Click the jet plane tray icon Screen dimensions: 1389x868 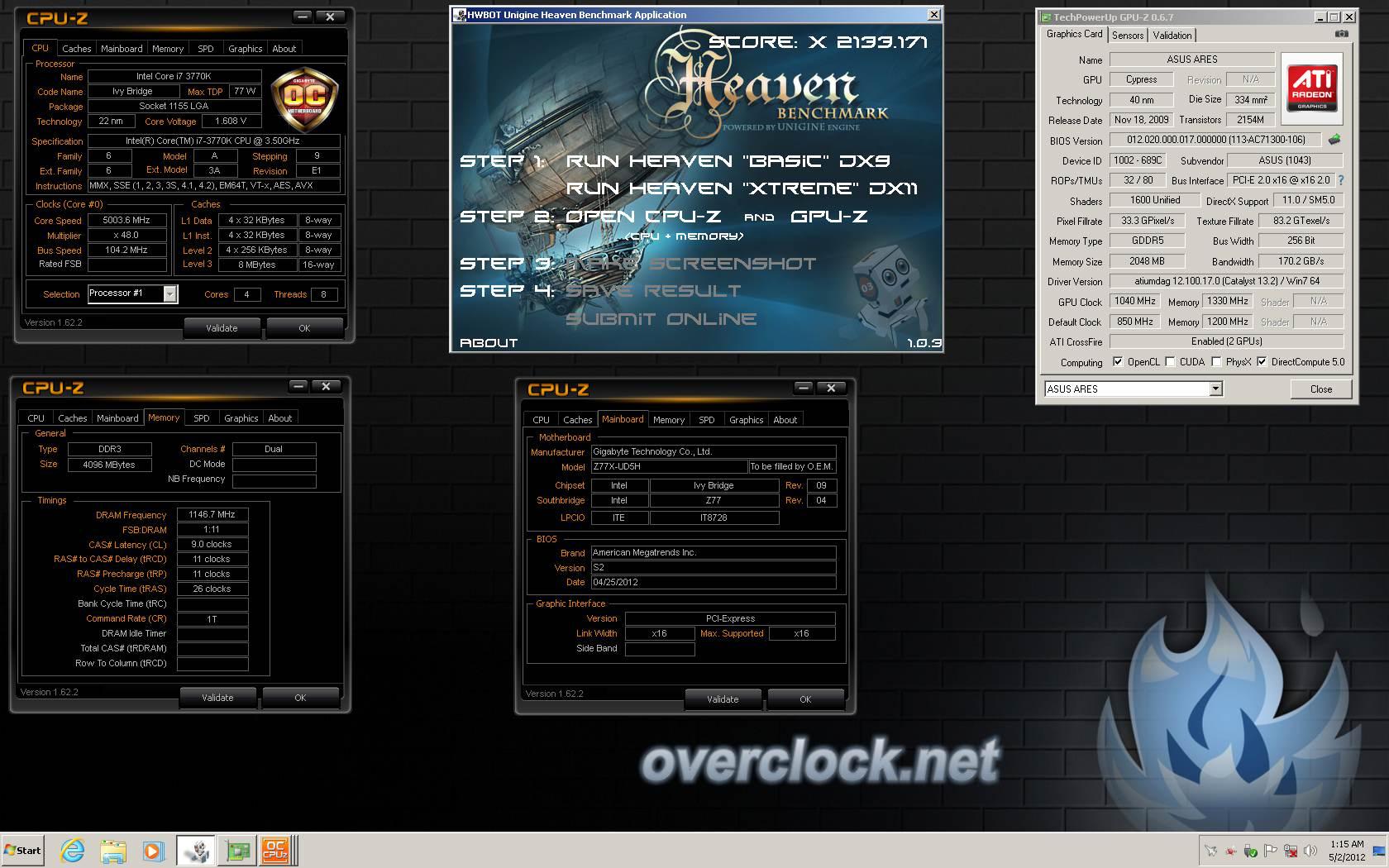(x=1210, y=851)
